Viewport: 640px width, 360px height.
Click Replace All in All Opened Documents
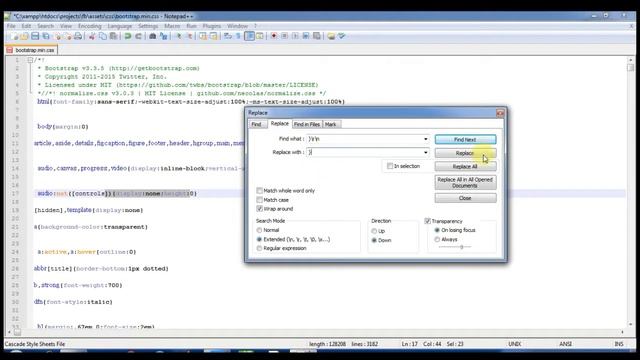click(x=465, y=182)
